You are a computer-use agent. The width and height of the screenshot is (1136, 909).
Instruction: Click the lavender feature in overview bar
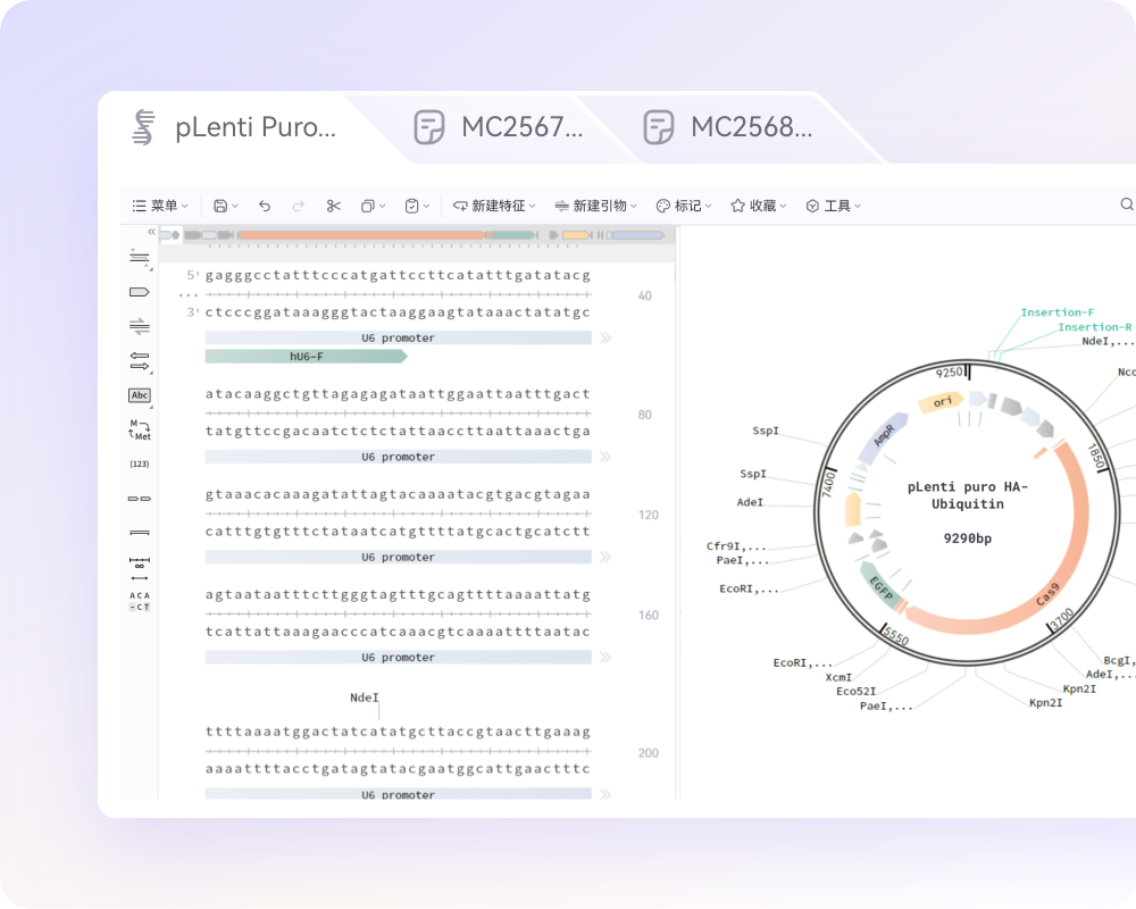[x=638, y=235]
